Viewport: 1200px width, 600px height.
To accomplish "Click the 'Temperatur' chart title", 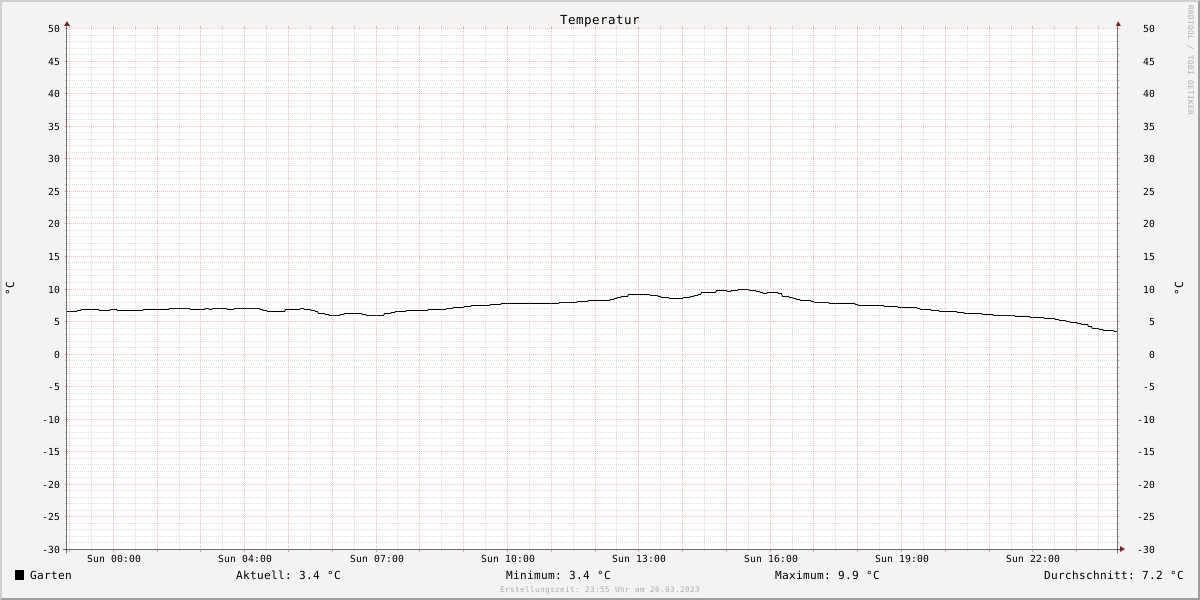I will tap(600, 20).
